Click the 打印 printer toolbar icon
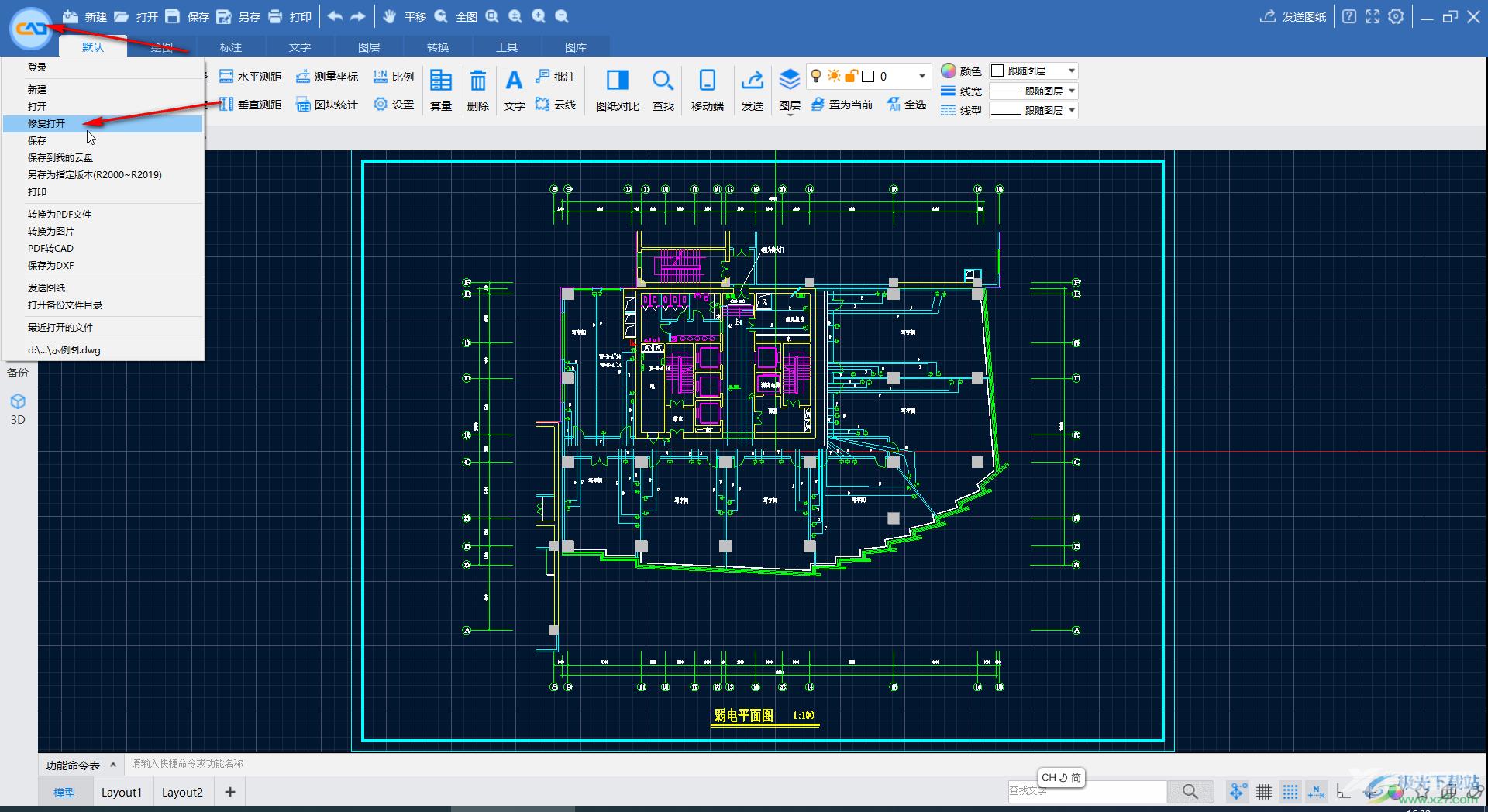1488x812 pixels. click(x=275, y=16)
